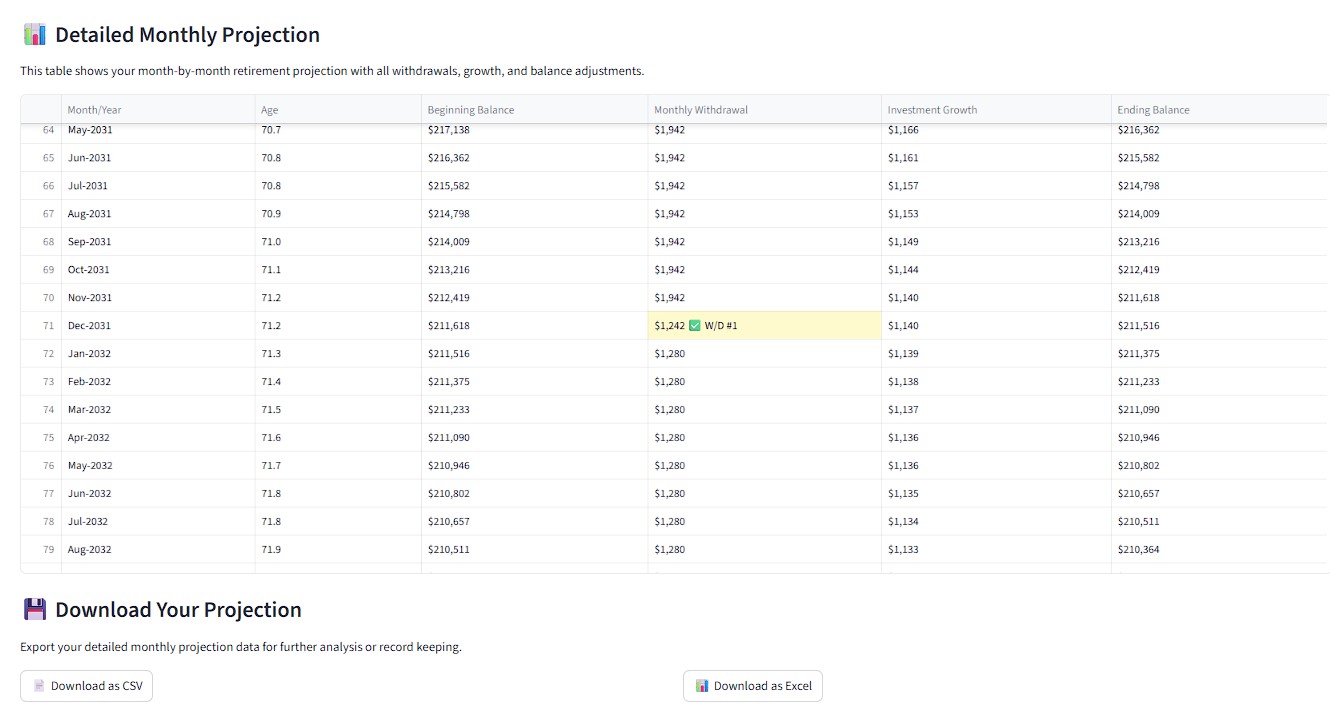The image size is (1330, 724).
Task: Click the Ending Balance column header
Action: (x=1153, y=110)
